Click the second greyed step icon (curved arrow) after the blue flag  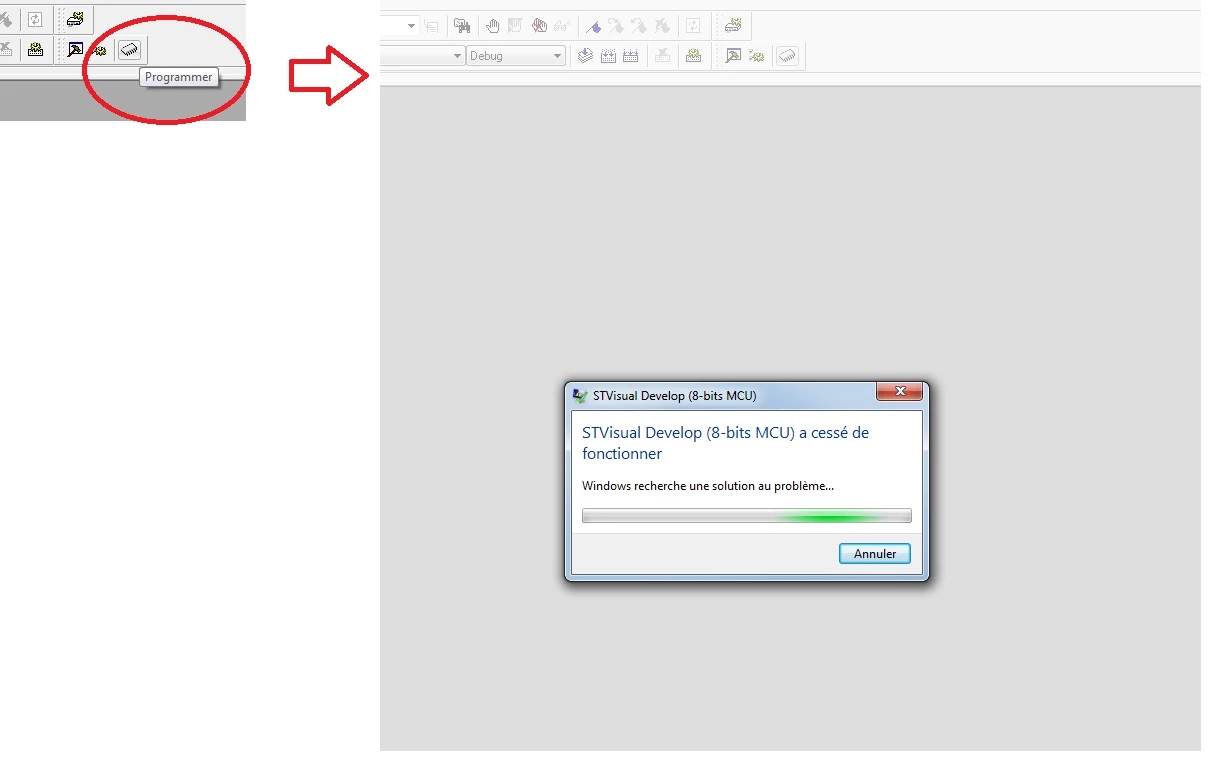point(639,26)
